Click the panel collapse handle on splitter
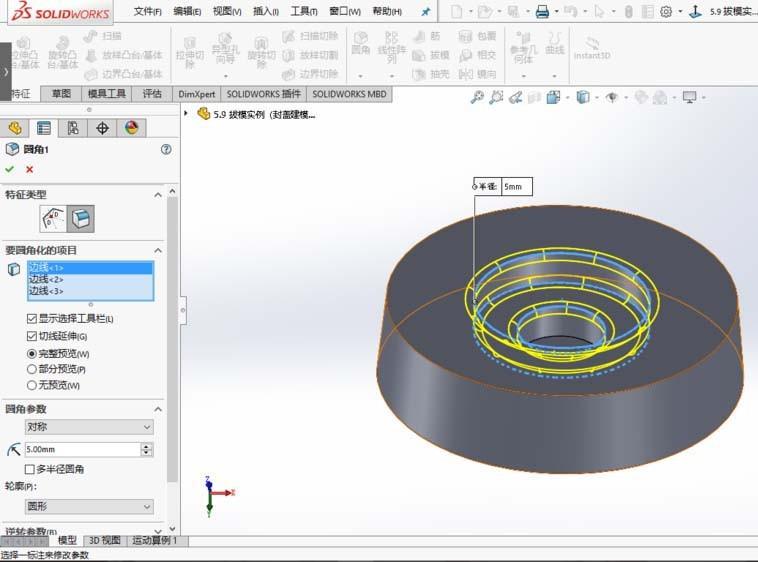The height and width of the screenshot is (562, 758). (183, 310)
